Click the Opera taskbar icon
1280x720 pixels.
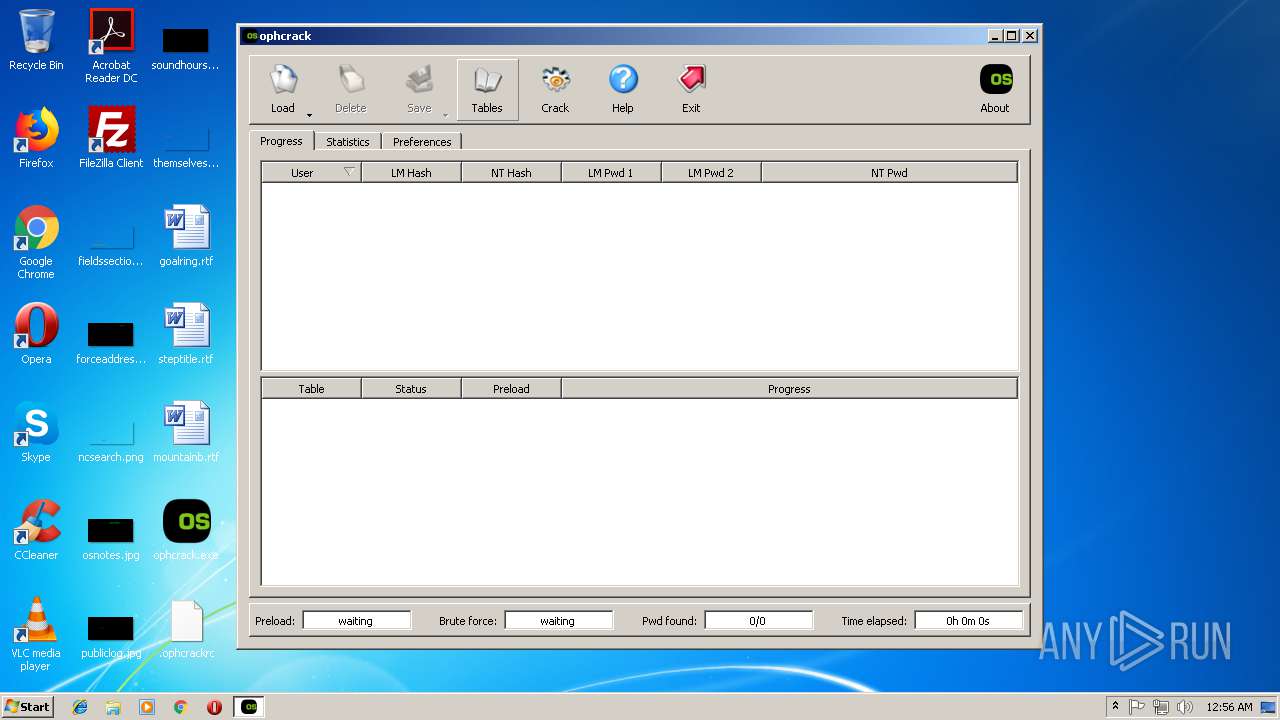[x=214, y=707]
